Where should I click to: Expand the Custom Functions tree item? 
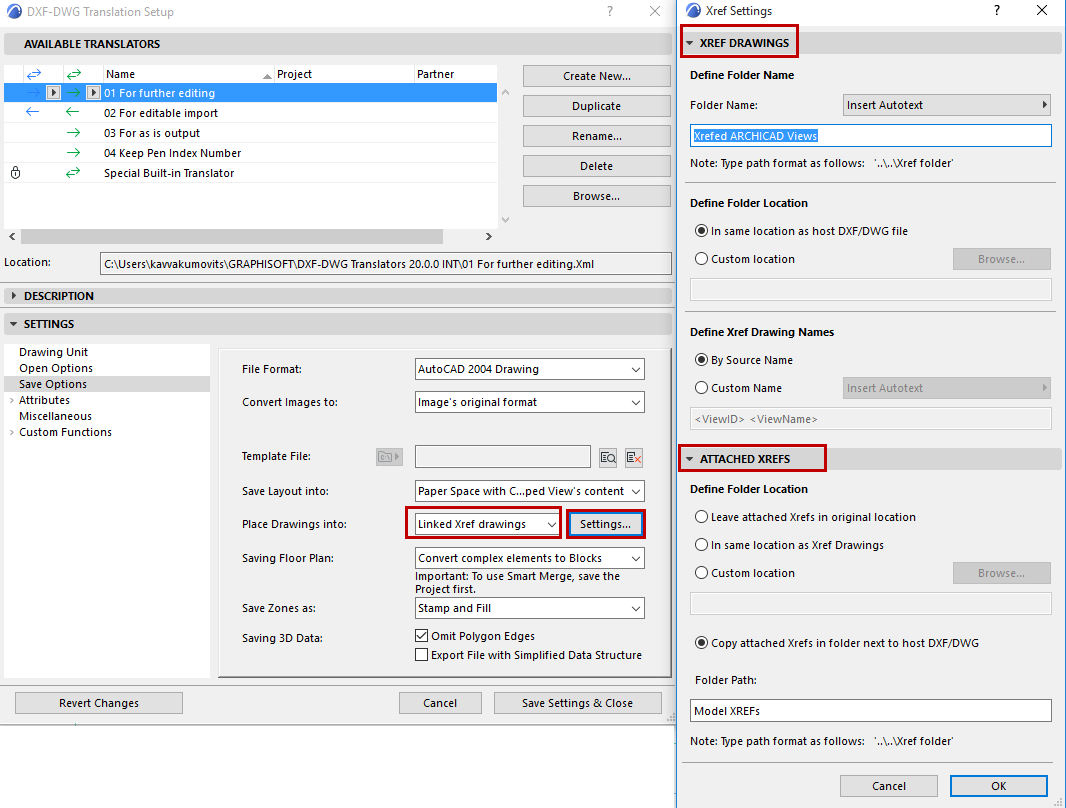pyautogui.click(x=12, y=432)
